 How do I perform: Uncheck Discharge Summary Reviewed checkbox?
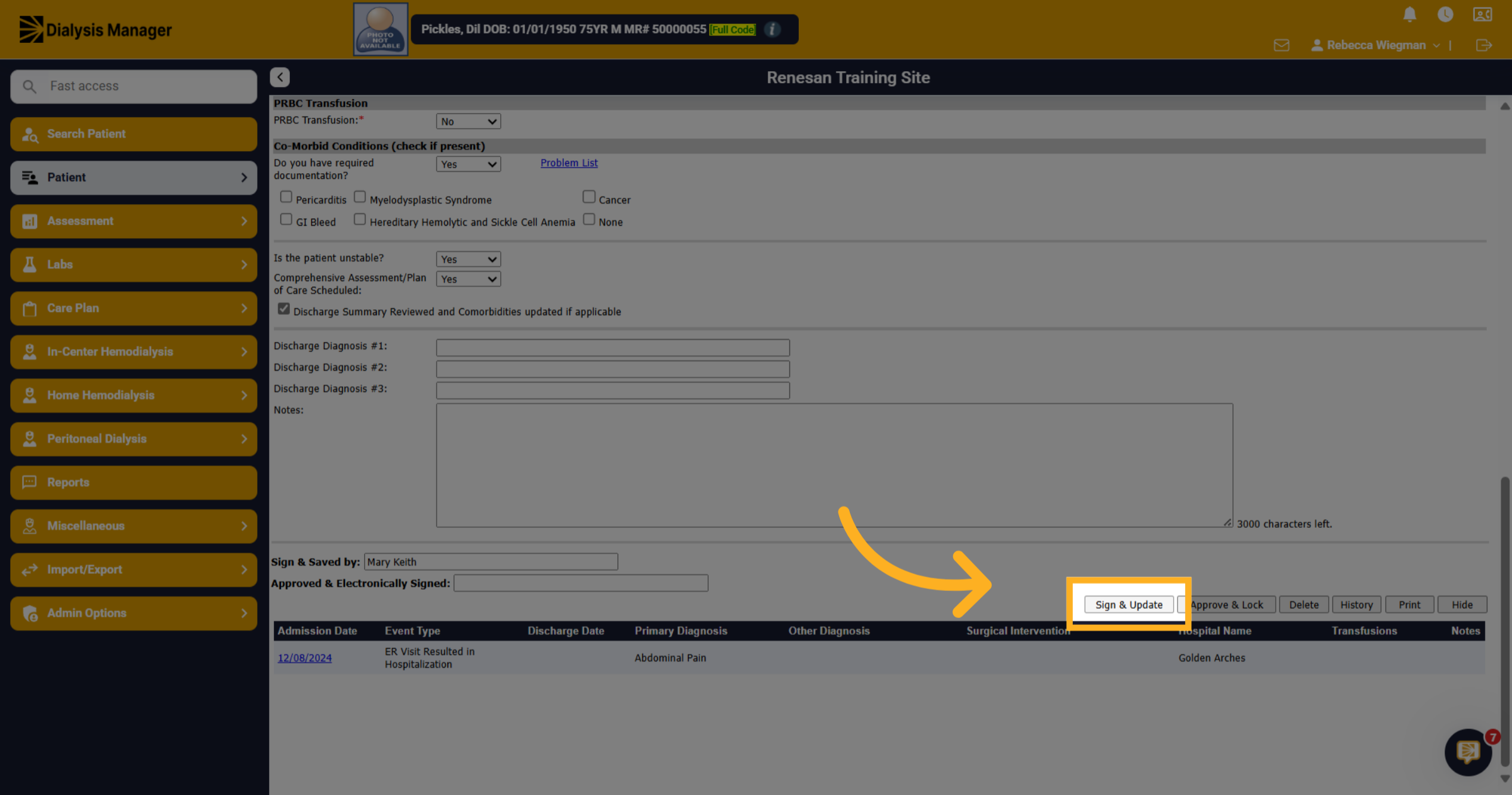click(x=283, y=309)
